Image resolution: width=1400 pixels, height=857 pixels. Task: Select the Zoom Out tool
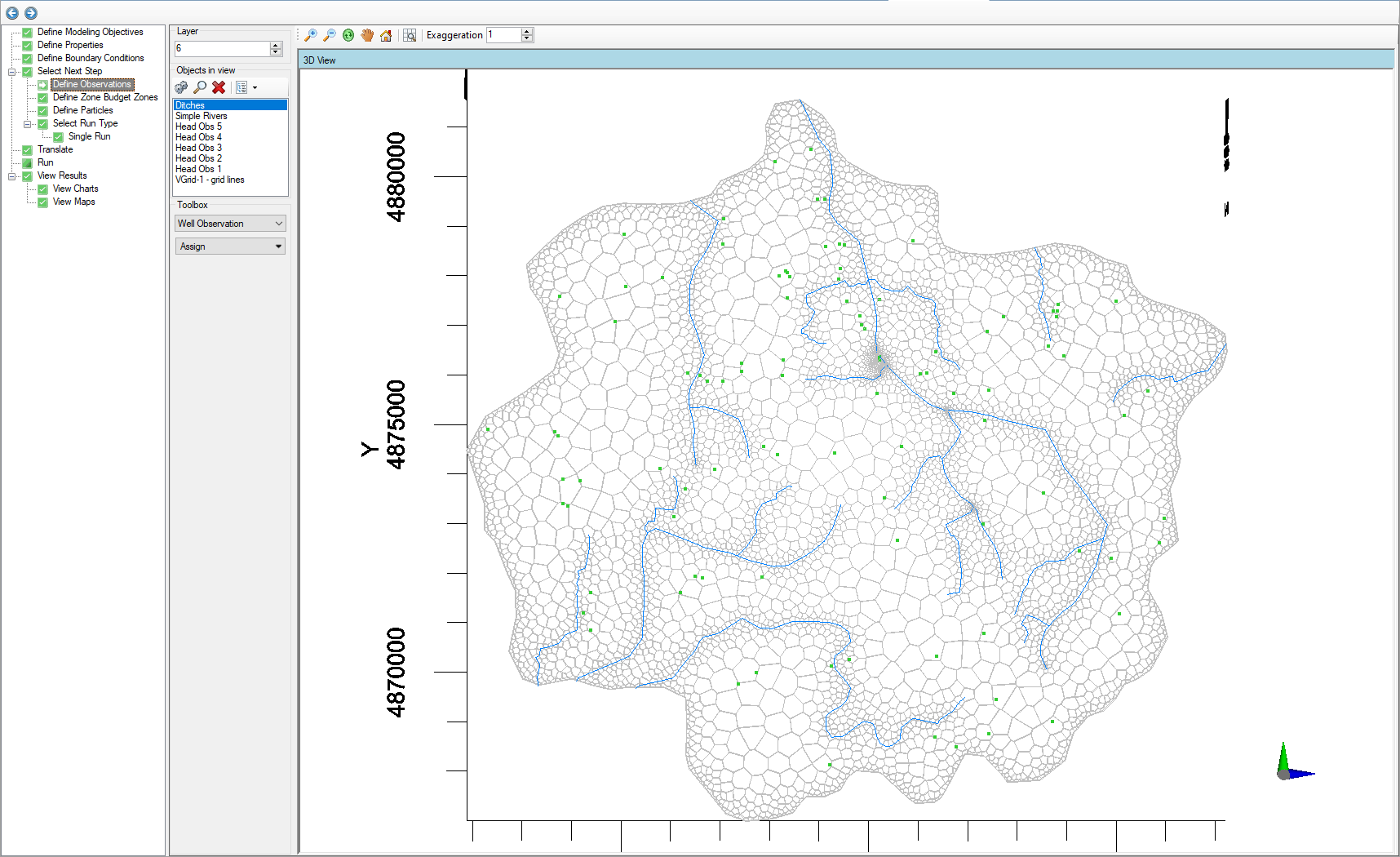point(330,35)
